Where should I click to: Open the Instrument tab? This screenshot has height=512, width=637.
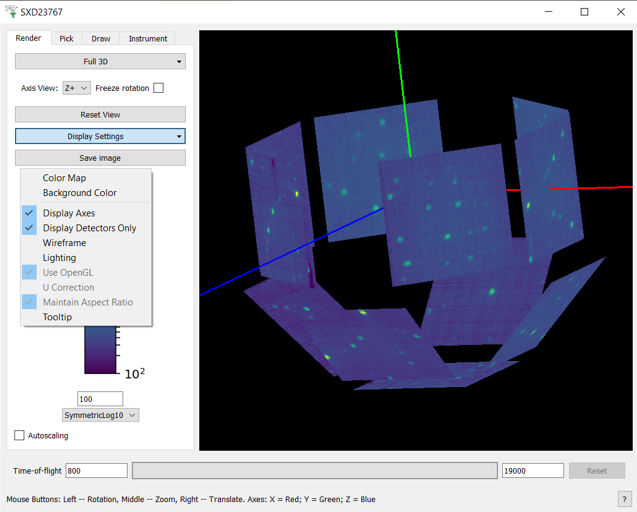point(147,39)
